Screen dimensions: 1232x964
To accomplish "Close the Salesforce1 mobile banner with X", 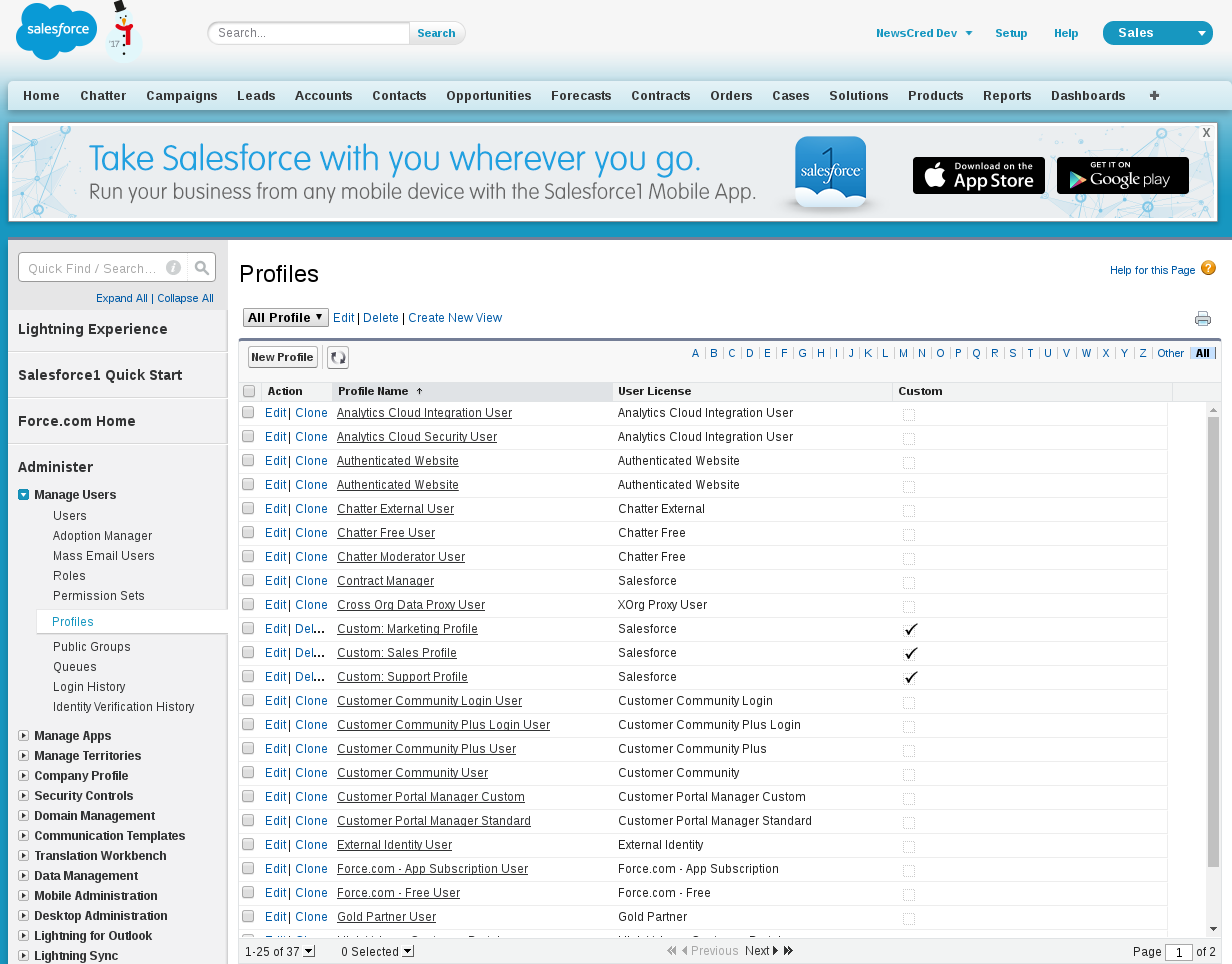I will 1207,133.
